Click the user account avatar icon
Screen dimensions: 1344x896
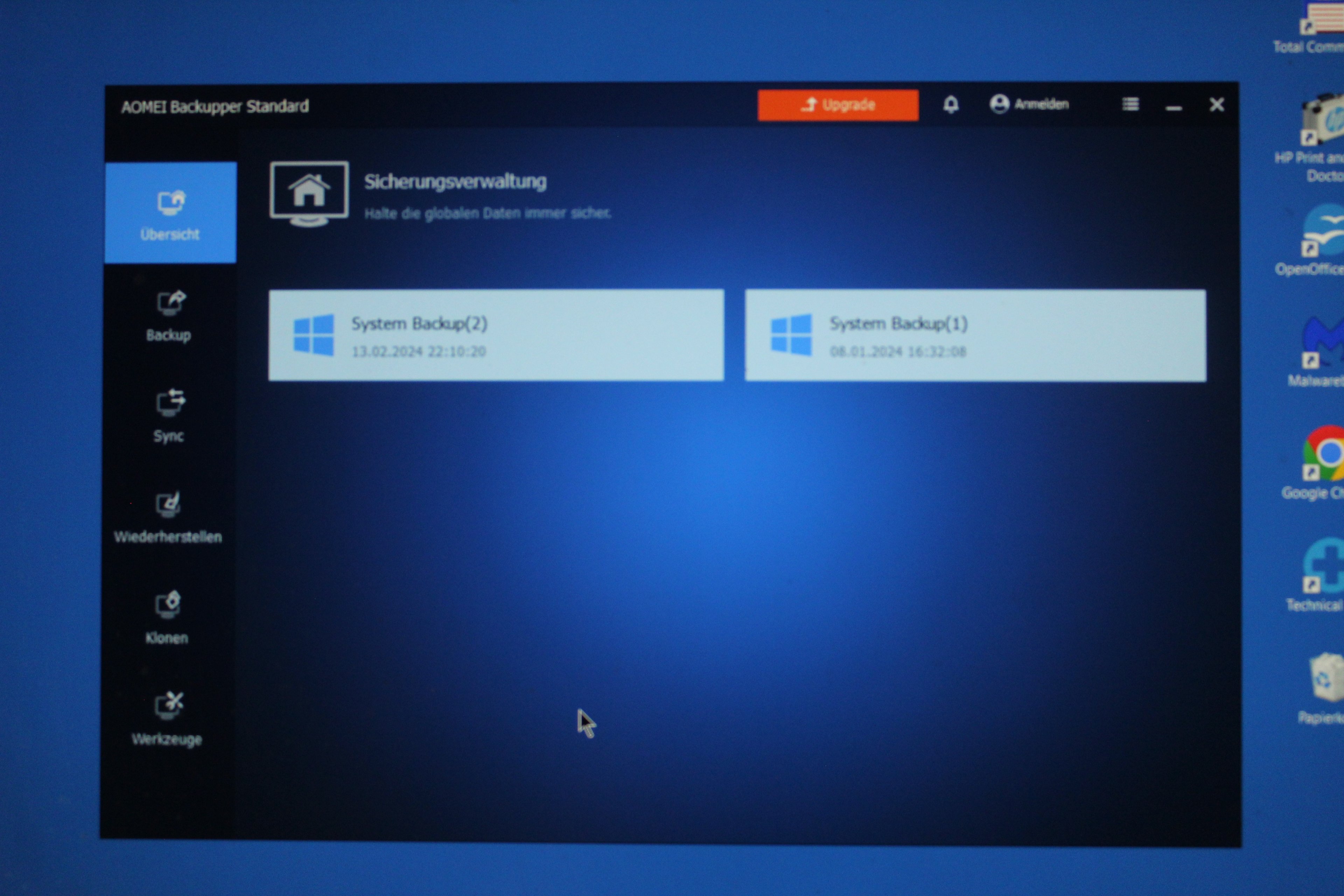[x=999, y=105]
